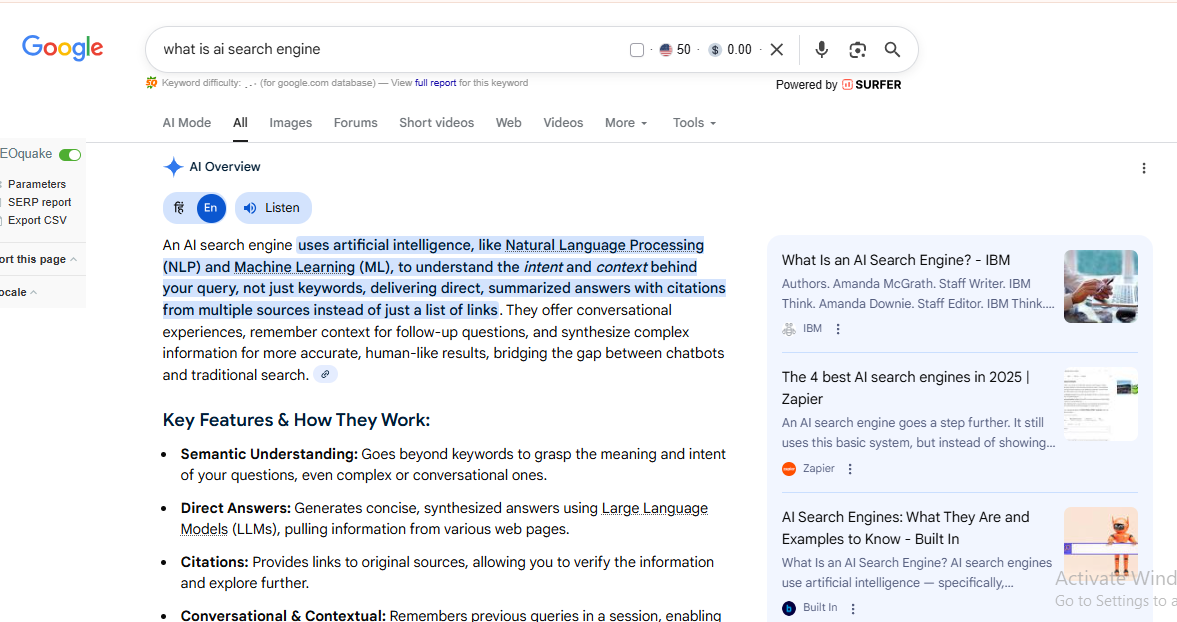
Task: Click the link chip after 'traditional search.'
Action: pos(325,374)
